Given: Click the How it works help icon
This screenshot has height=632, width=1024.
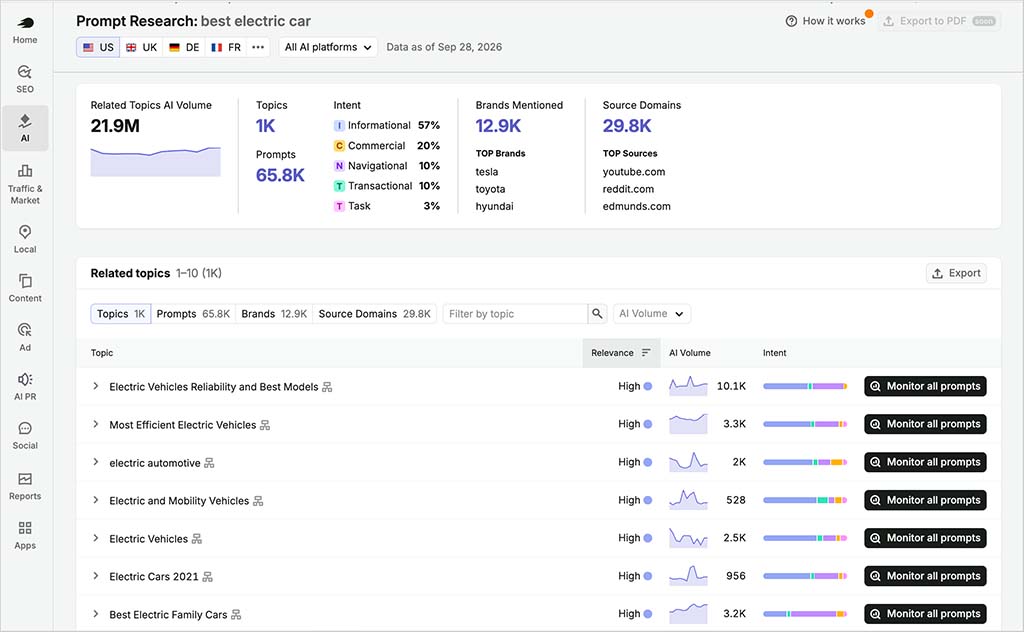Looking at the screenshot, I should (x=791, y=21).
